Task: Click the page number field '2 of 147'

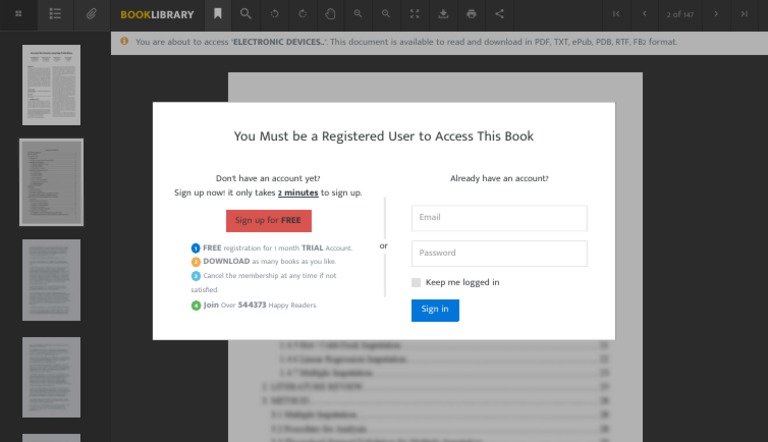Action: tap(680, 15)
